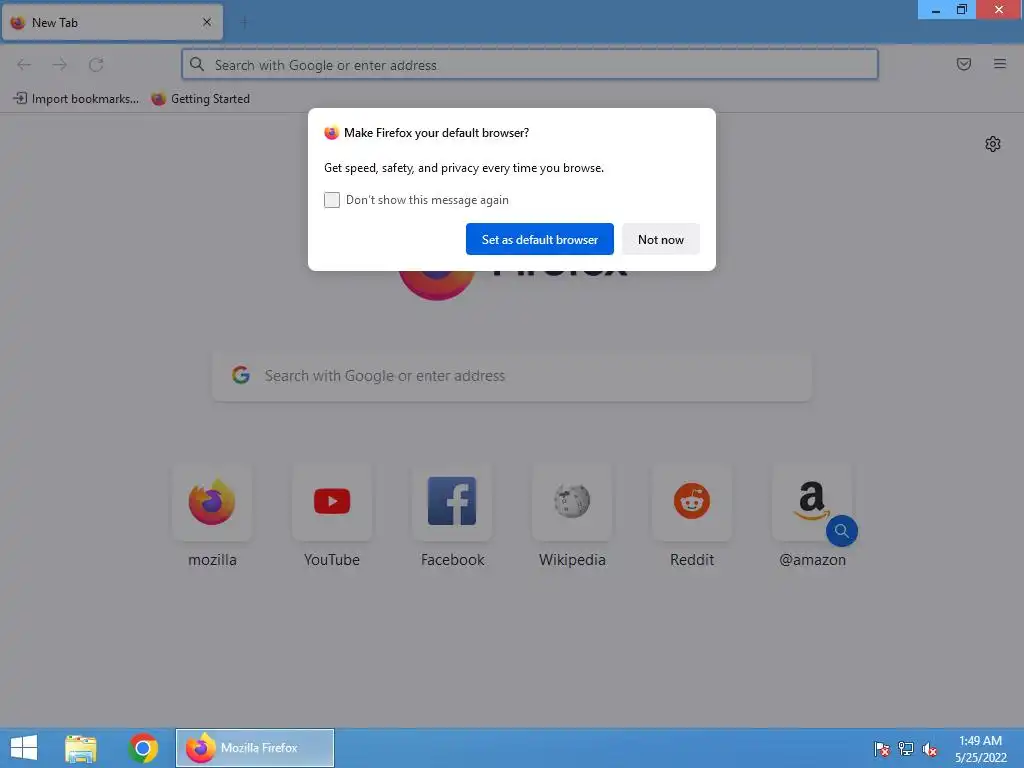
Task: Open the Reddit shortcut tile
Action: (x=692, y=502)
